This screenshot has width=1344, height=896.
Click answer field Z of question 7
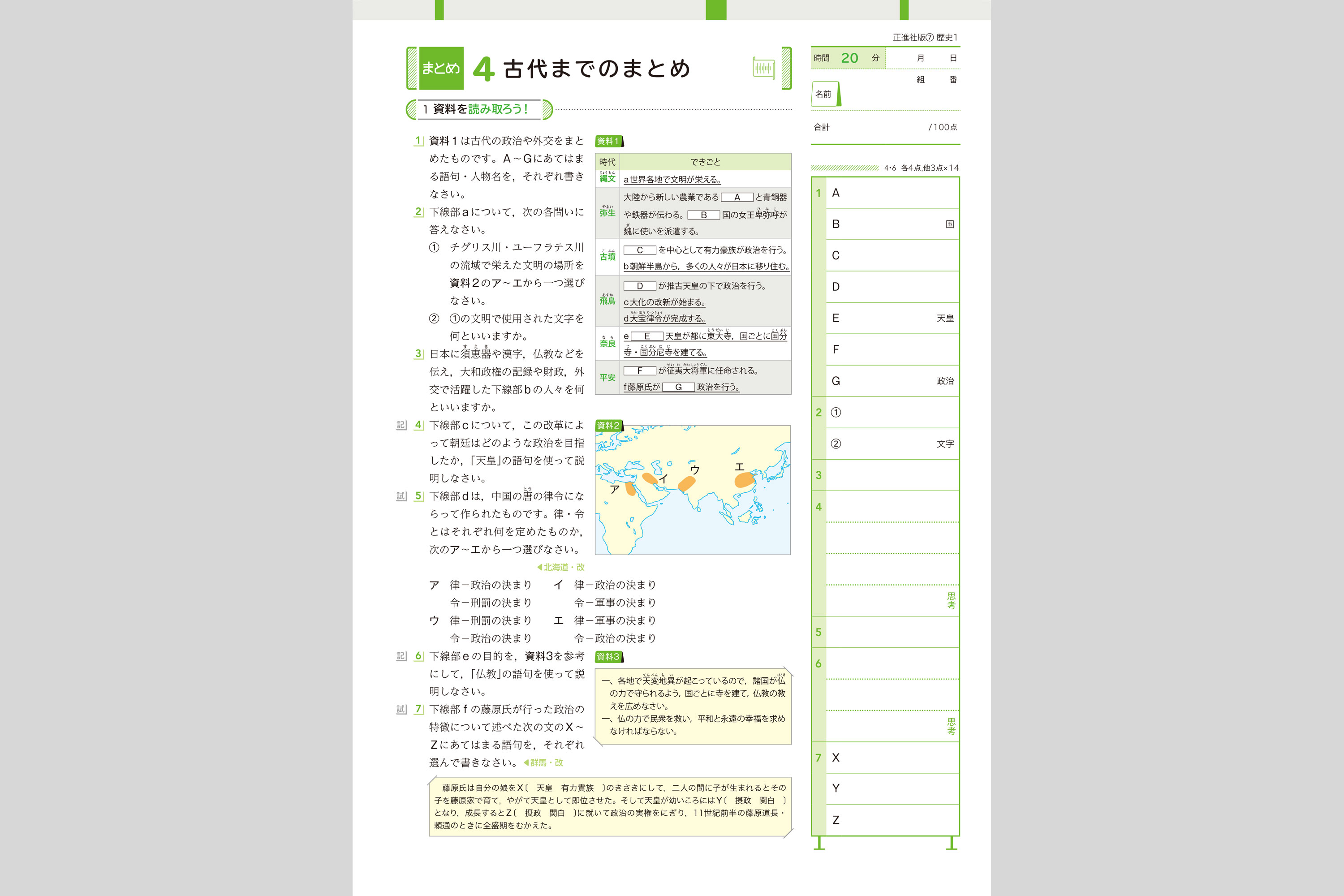click(x=892, y=820)
